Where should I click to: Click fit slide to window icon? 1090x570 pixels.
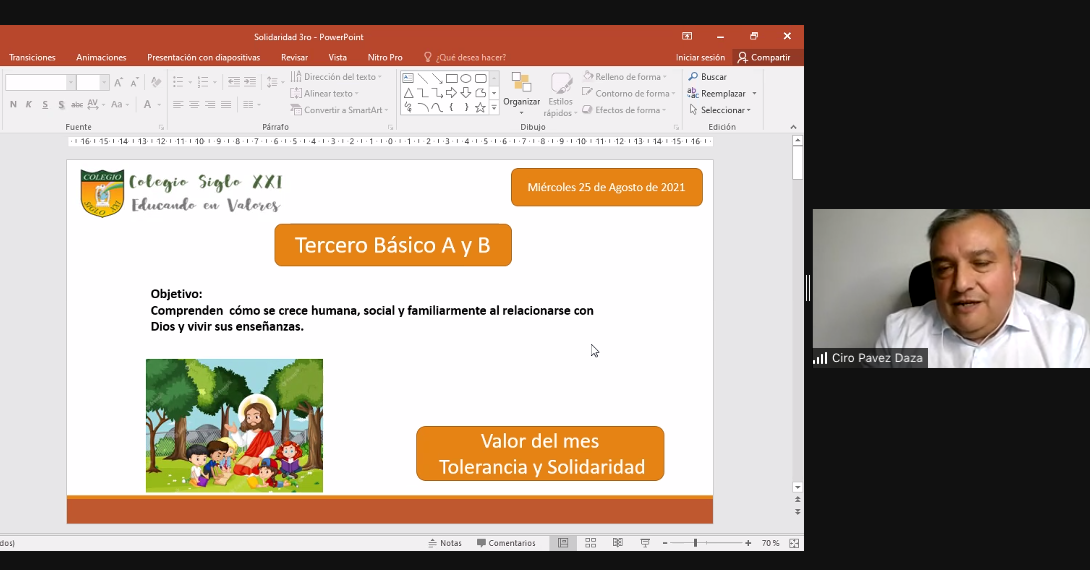794,543
